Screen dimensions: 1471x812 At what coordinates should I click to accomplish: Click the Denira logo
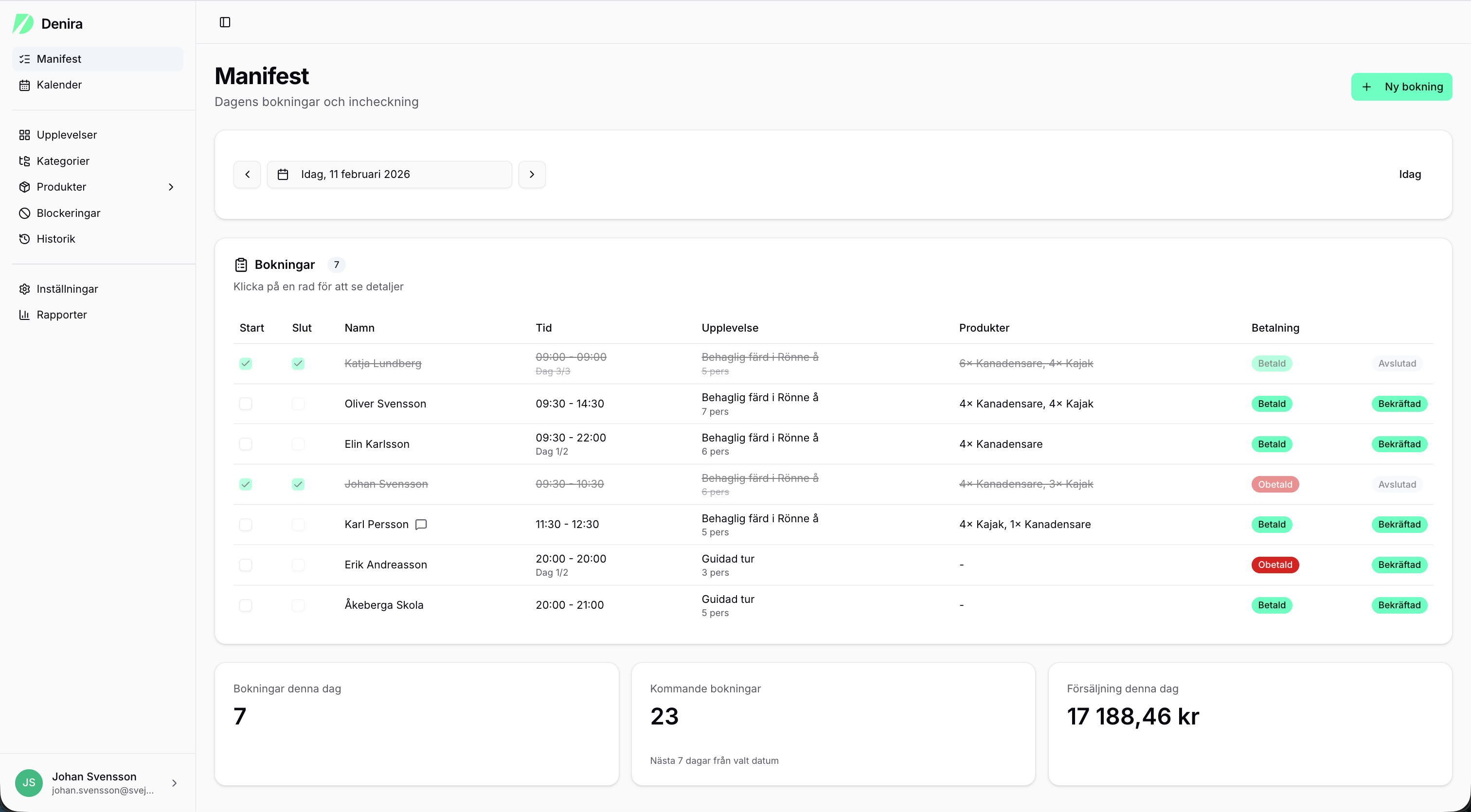coord(48,23)
